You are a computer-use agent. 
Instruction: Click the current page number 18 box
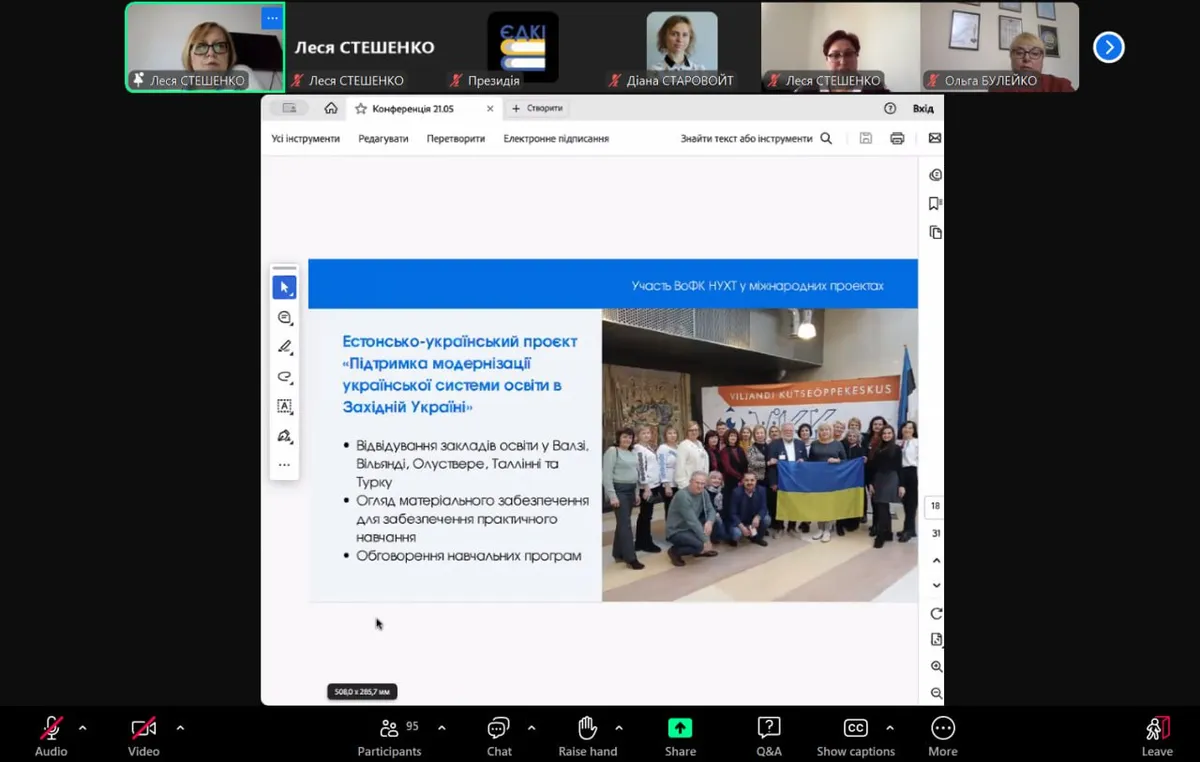coord(935,506)
